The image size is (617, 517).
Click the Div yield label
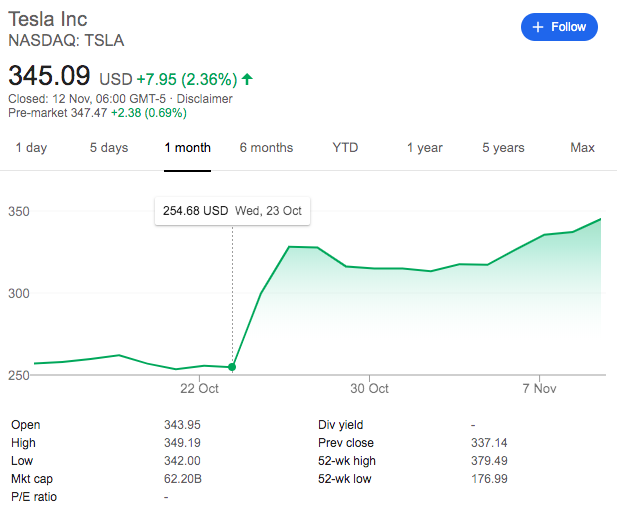tap(341, 425)
